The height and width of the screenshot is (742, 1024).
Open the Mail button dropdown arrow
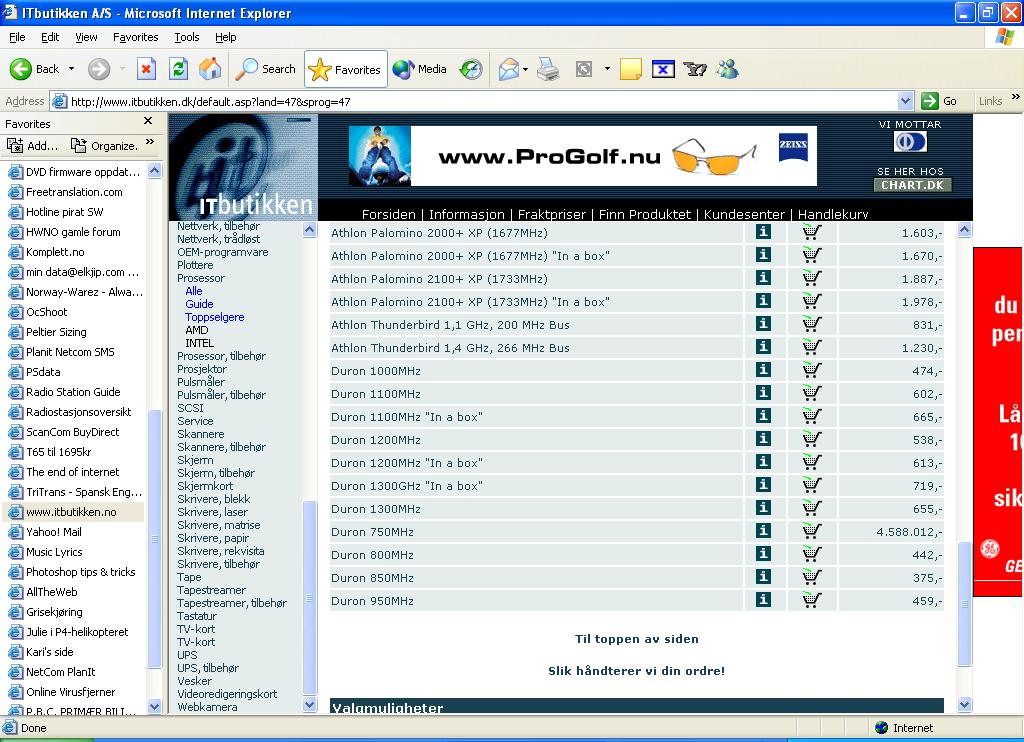click(x=525, y=69)
